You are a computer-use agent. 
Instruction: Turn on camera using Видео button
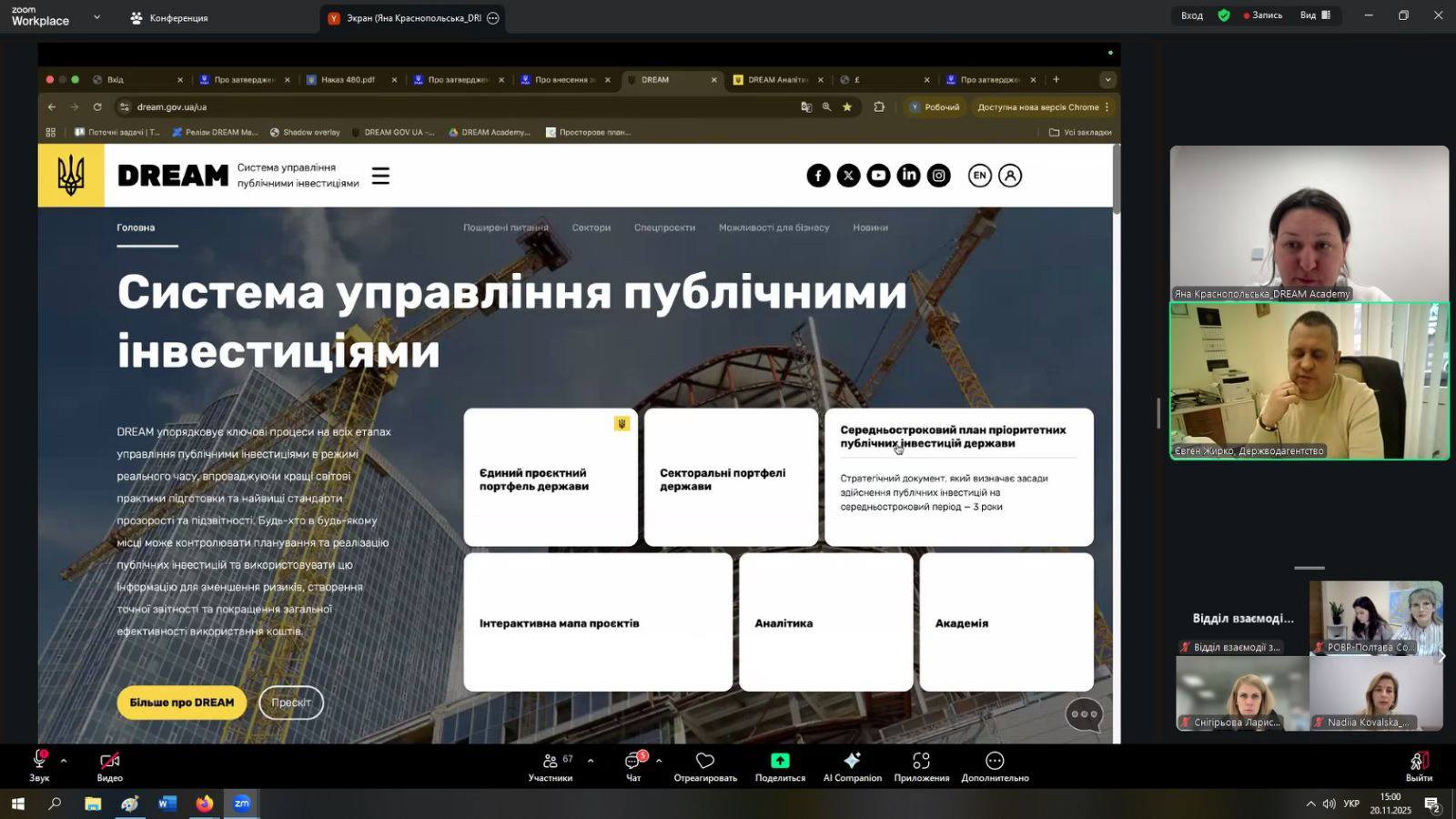pos(109,762)
